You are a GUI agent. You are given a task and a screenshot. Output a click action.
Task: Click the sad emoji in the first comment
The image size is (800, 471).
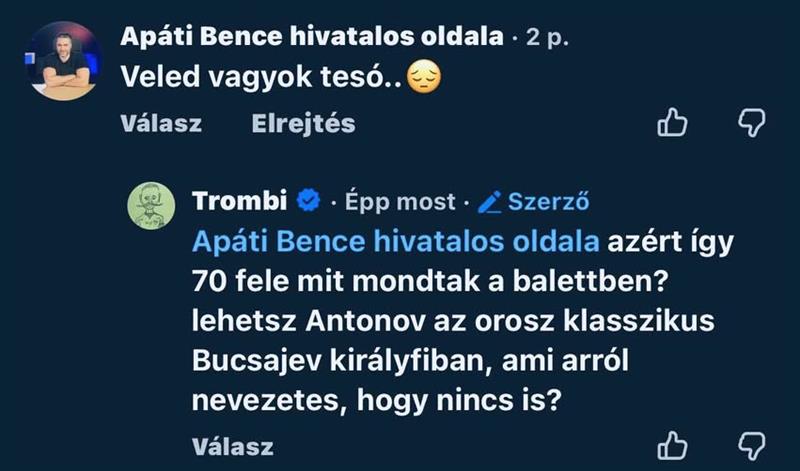(424, 77)
